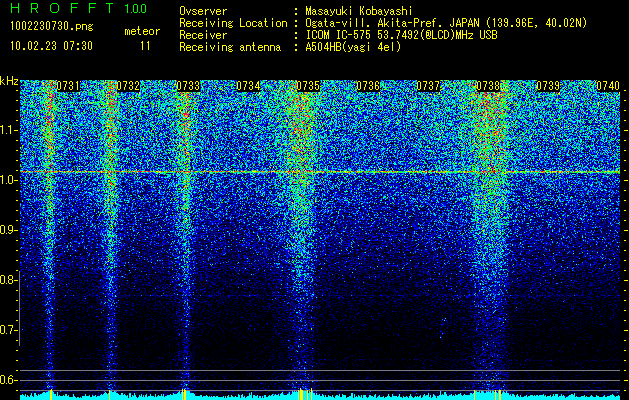Click the meteor count label
The image size is (629, 400).
[142, 31]
